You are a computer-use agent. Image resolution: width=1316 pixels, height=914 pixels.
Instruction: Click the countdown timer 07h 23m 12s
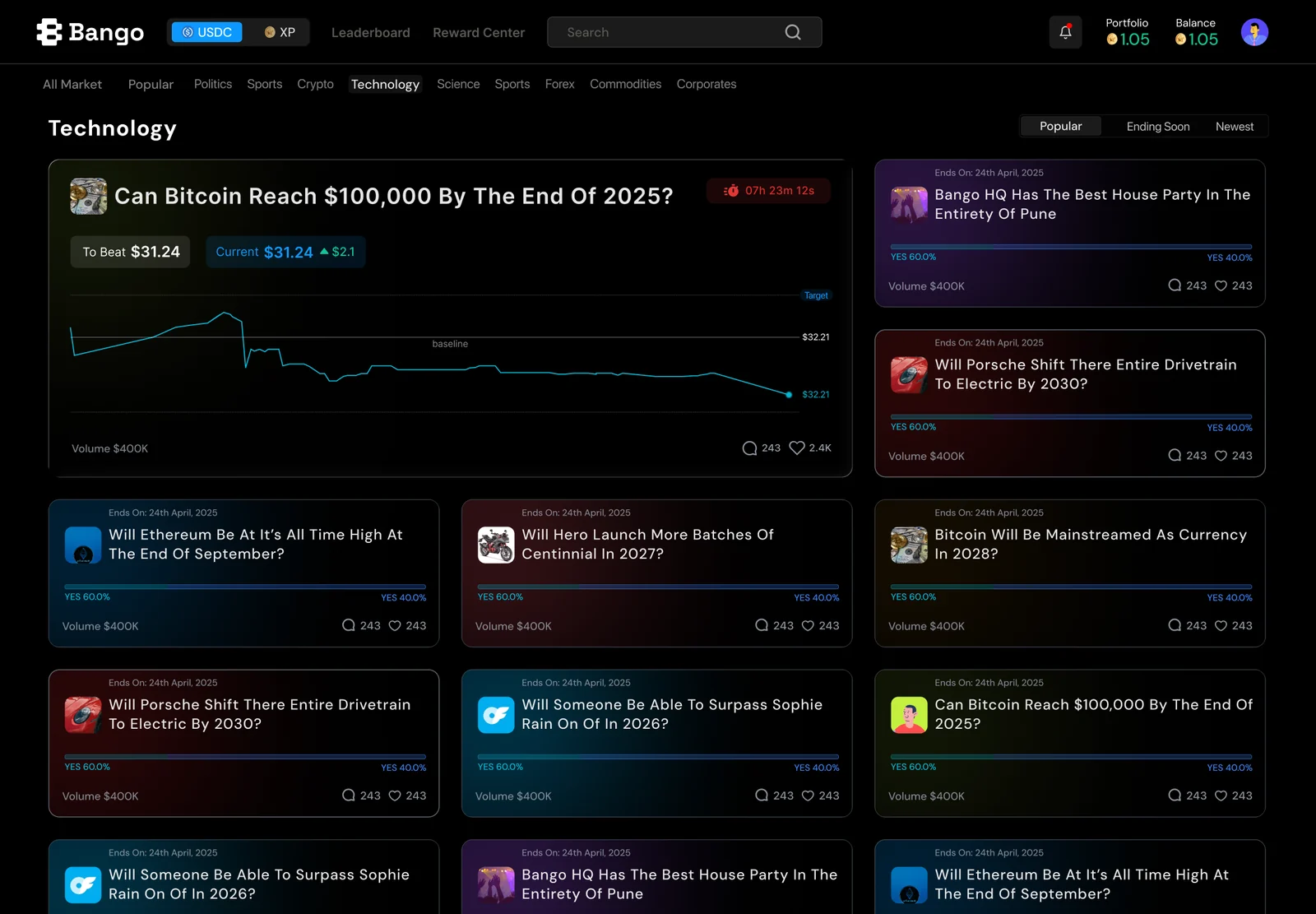768,190
